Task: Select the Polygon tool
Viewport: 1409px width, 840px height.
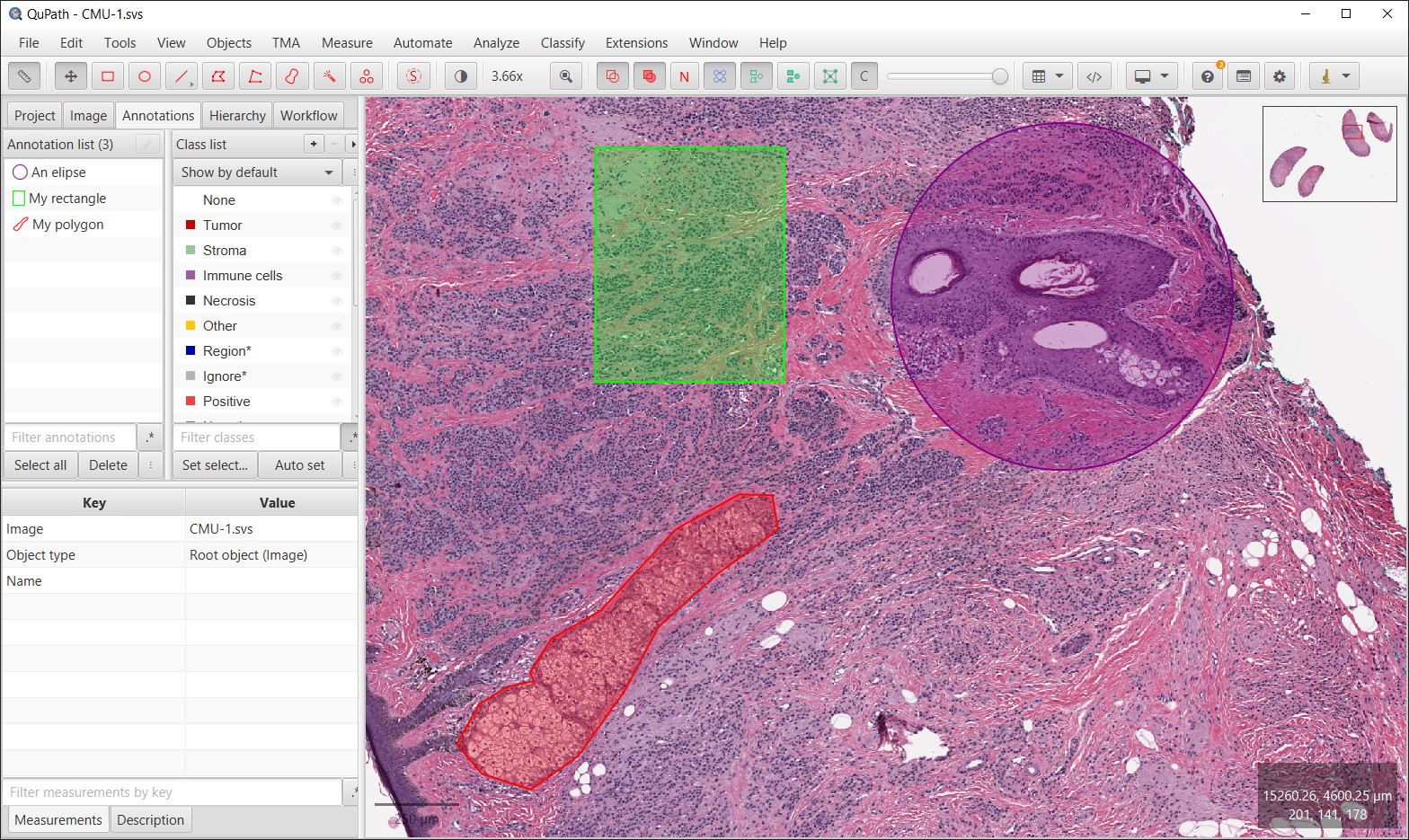Action: [218, 76]
